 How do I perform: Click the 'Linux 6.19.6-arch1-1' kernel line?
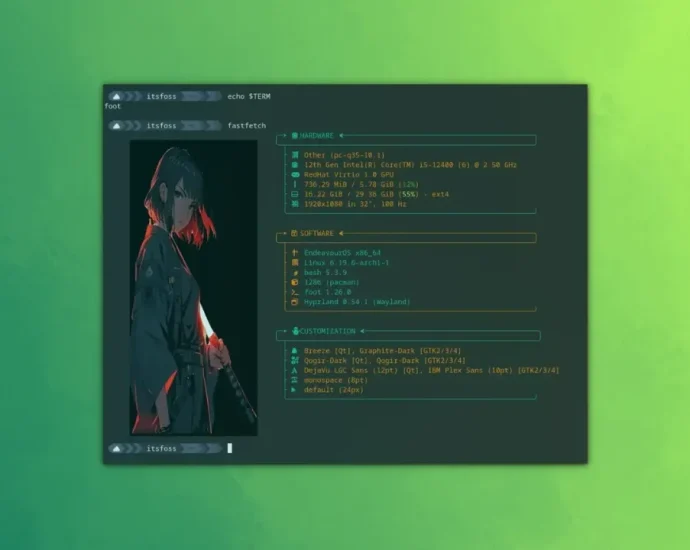point(347,263)
